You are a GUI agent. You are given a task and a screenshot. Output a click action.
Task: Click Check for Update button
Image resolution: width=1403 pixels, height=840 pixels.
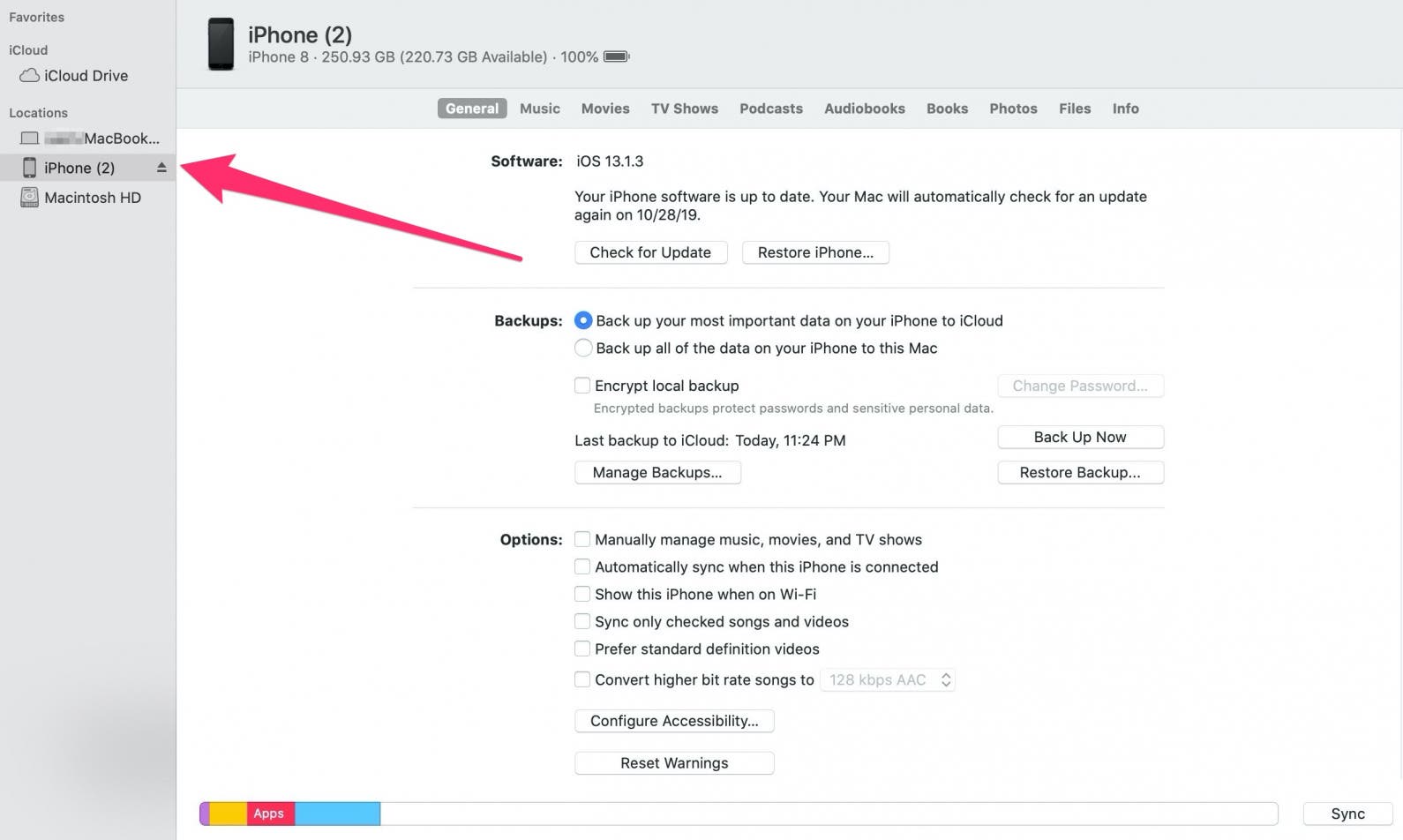[650, 252]
